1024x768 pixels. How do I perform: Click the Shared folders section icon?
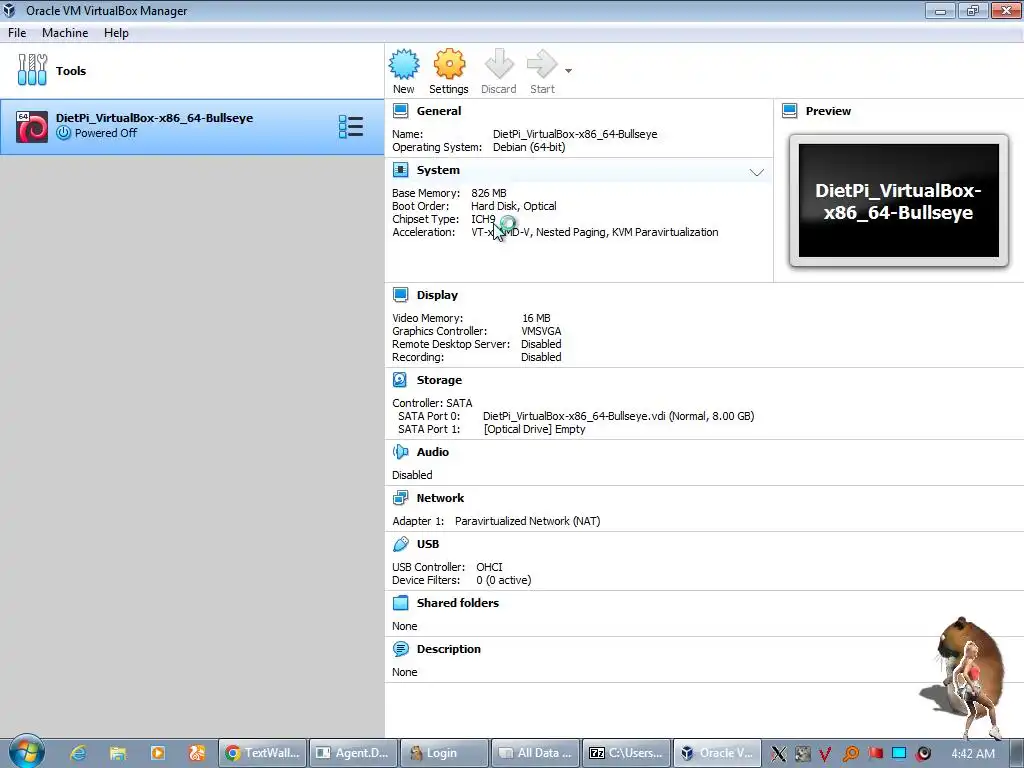pyautogui.click(x=400, y=603)
